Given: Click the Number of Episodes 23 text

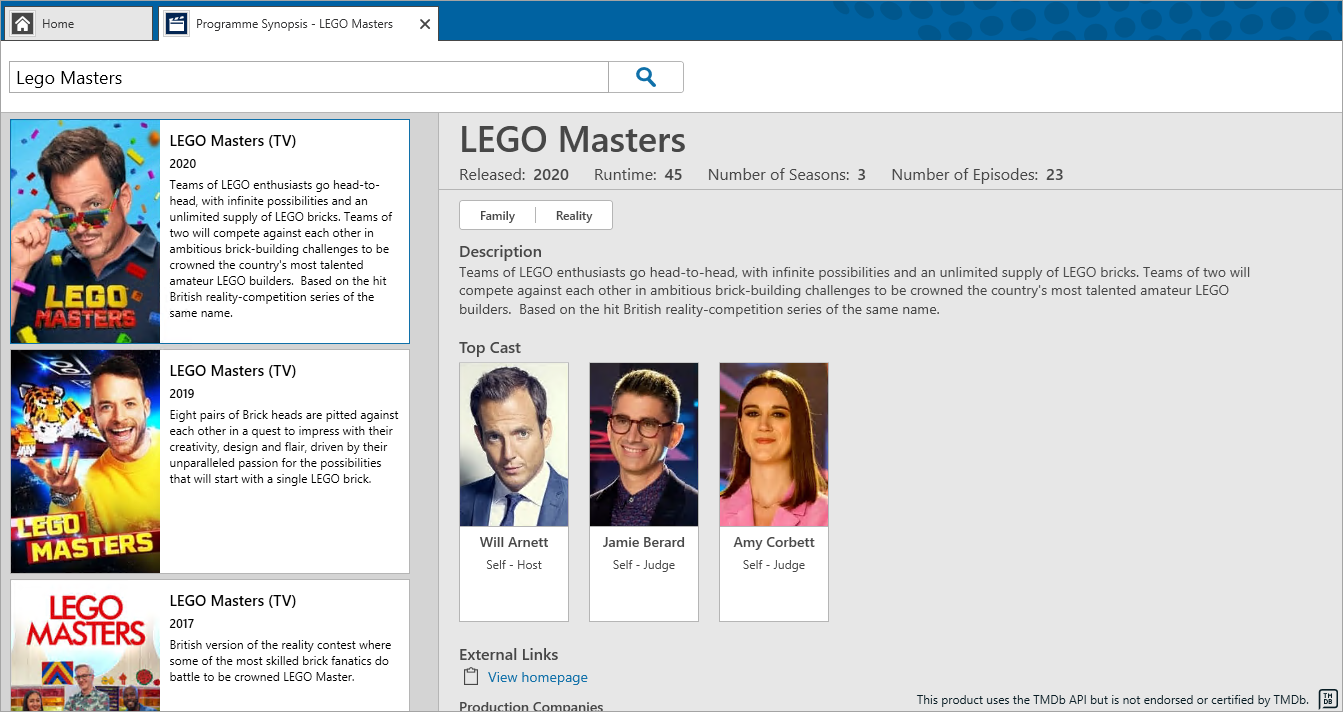Looking at the screenshot, I should pyautogui.click(x=977, y=175).
